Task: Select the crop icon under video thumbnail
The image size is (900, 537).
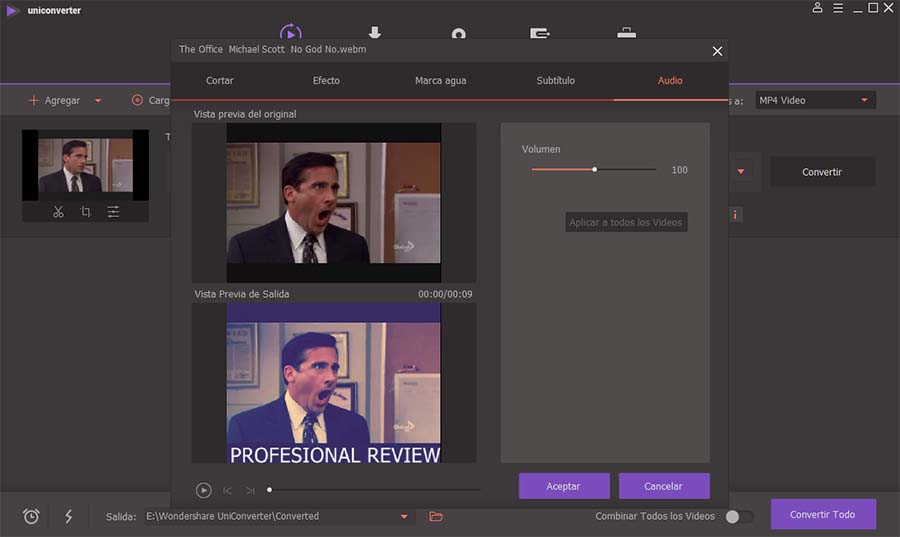Action: coord(86,212)
